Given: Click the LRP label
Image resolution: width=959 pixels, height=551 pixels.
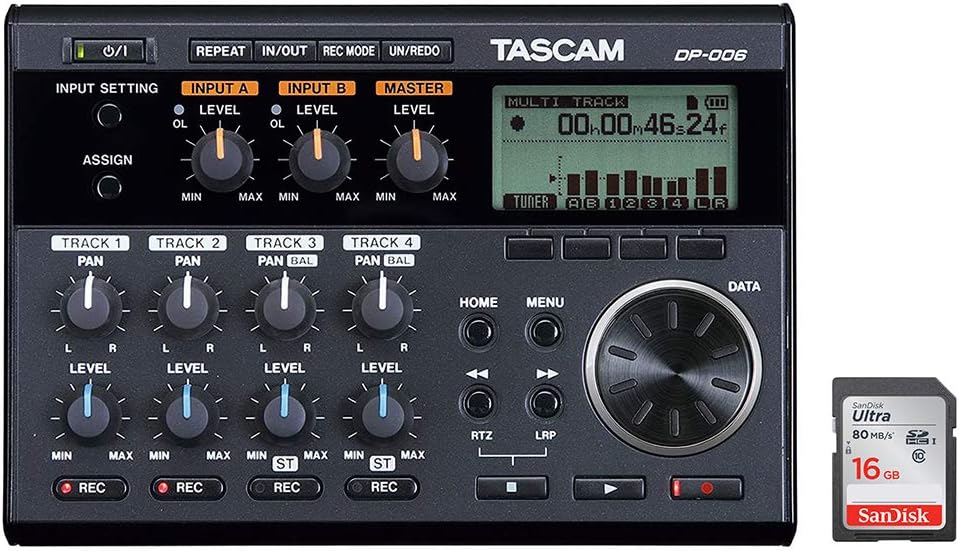Looking at the screenshot, I should tap(546, 435).
